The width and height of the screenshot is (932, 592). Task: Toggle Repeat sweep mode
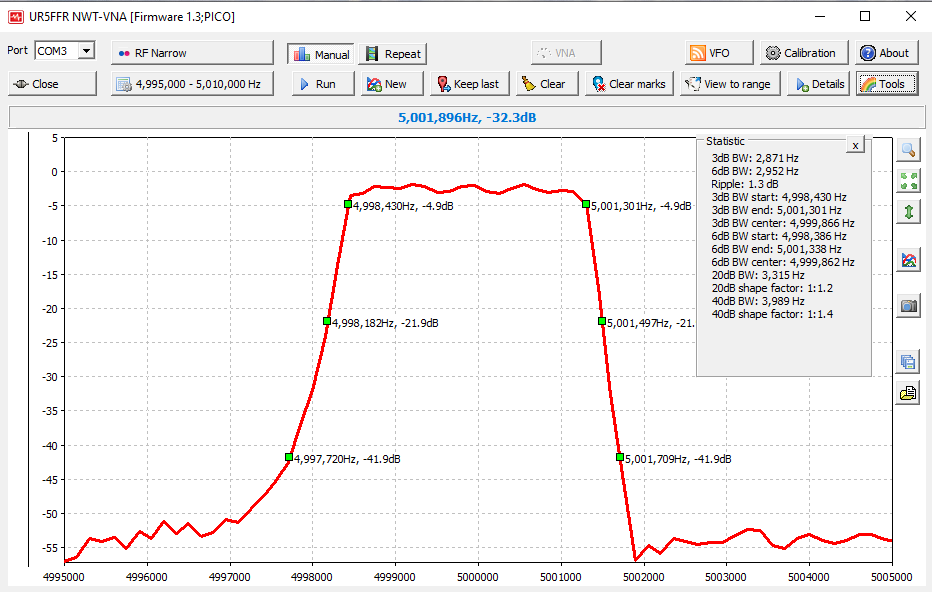coord(393,54)
